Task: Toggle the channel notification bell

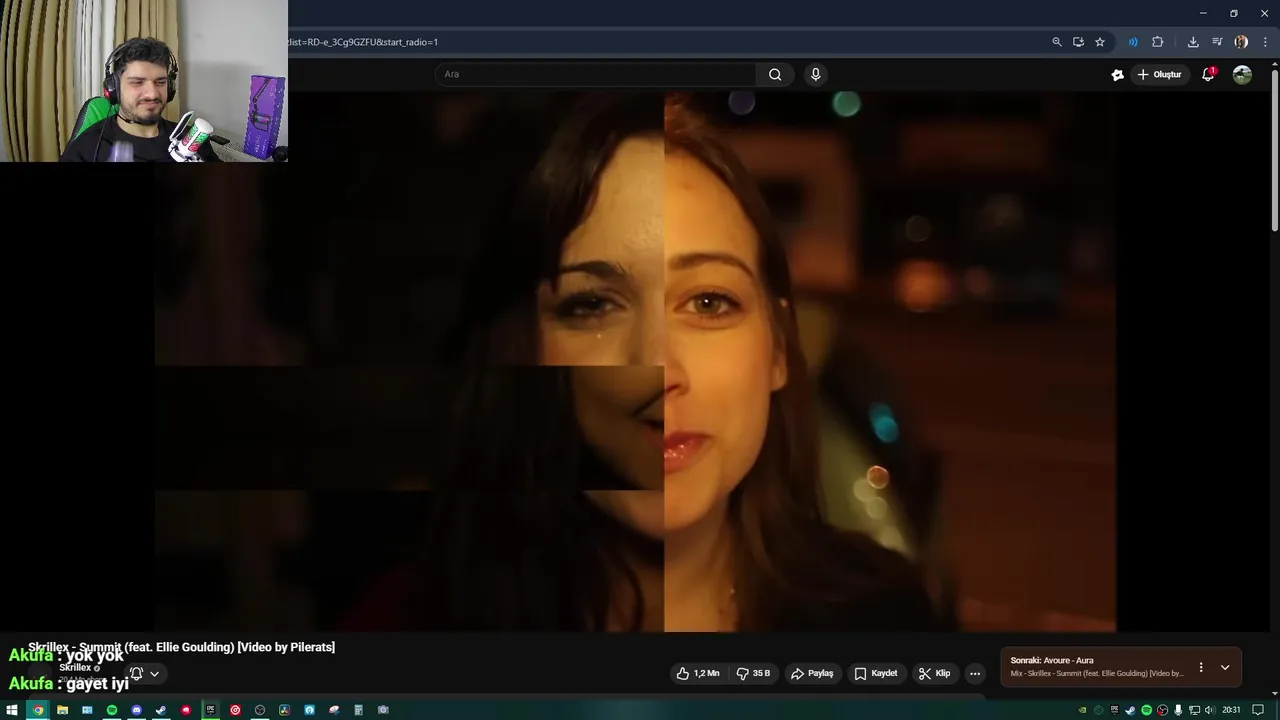Action: [136, 673]
